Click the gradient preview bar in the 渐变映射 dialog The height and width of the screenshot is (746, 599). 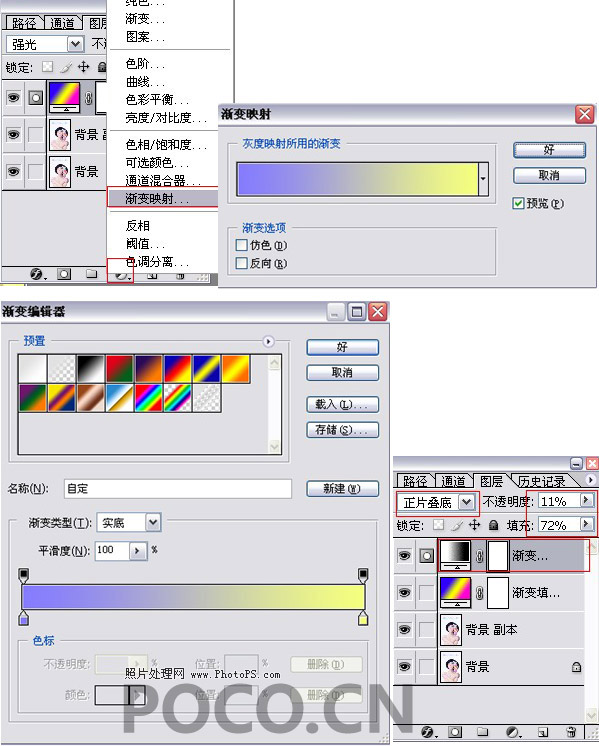[x=357, y=179]
